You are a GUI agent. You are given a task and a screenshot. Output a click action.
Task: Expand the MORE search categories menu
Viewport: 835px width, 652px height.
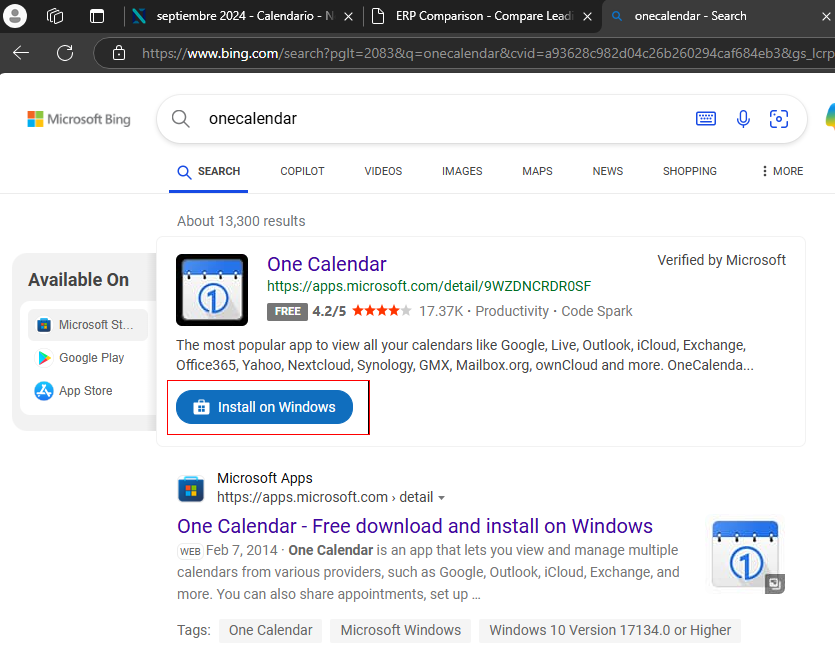click(782, 171)
